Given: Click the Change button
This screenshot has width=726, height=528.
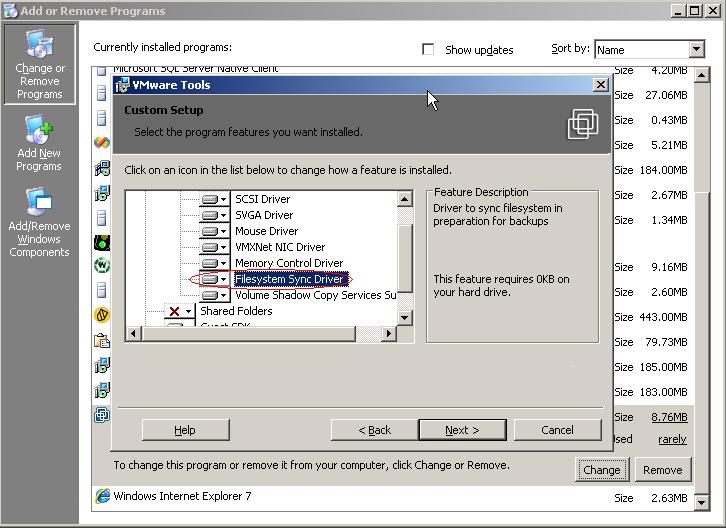Looking at the screenshot, I should coord(601,470).
